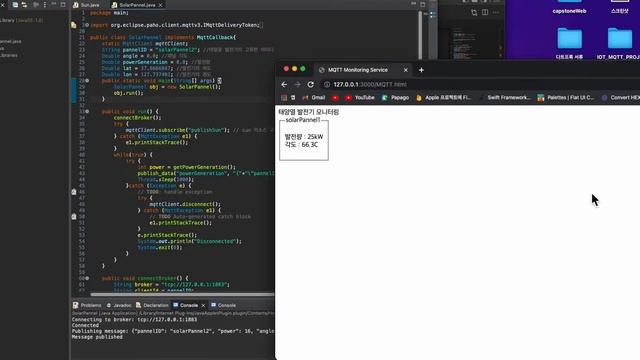
Task: Open a new browser tab with plus button
Action: 421,70
